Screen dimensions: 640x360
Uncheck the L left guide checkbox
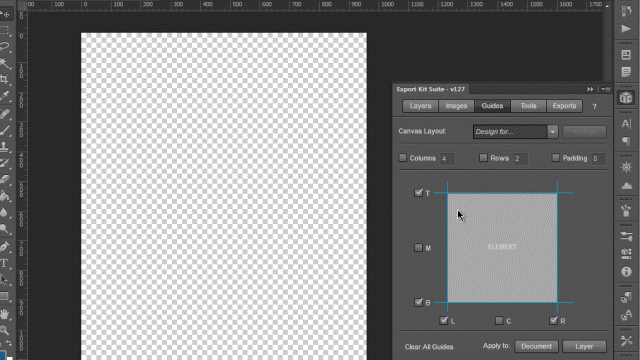coord(444,320)
